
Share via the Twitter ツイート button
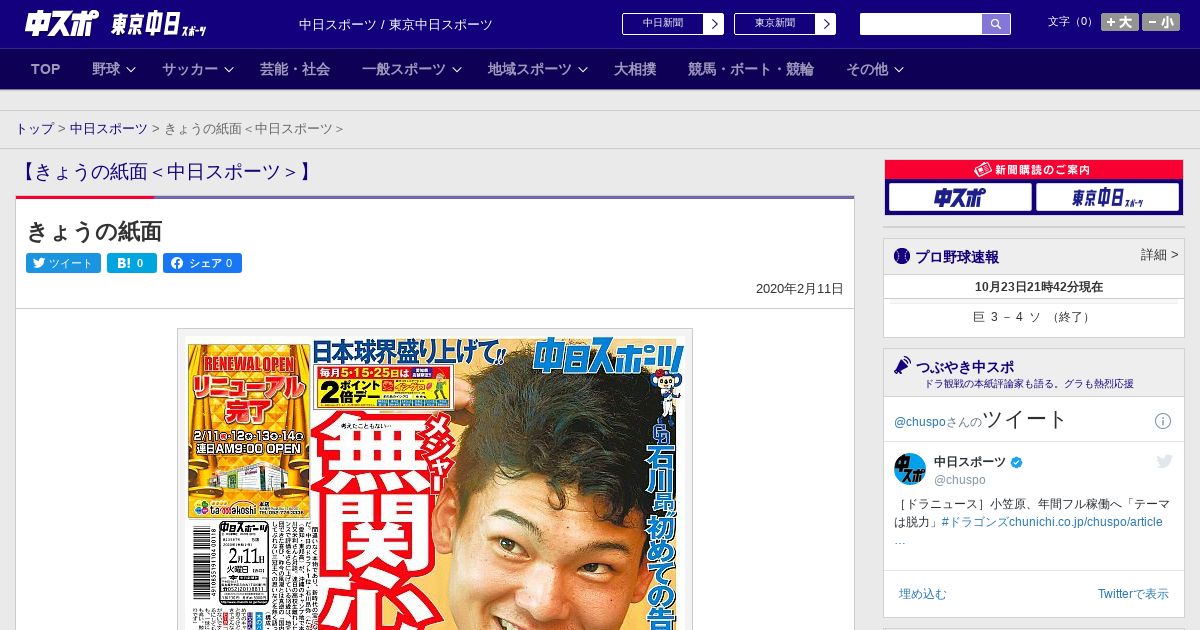(x=63, y=263)
